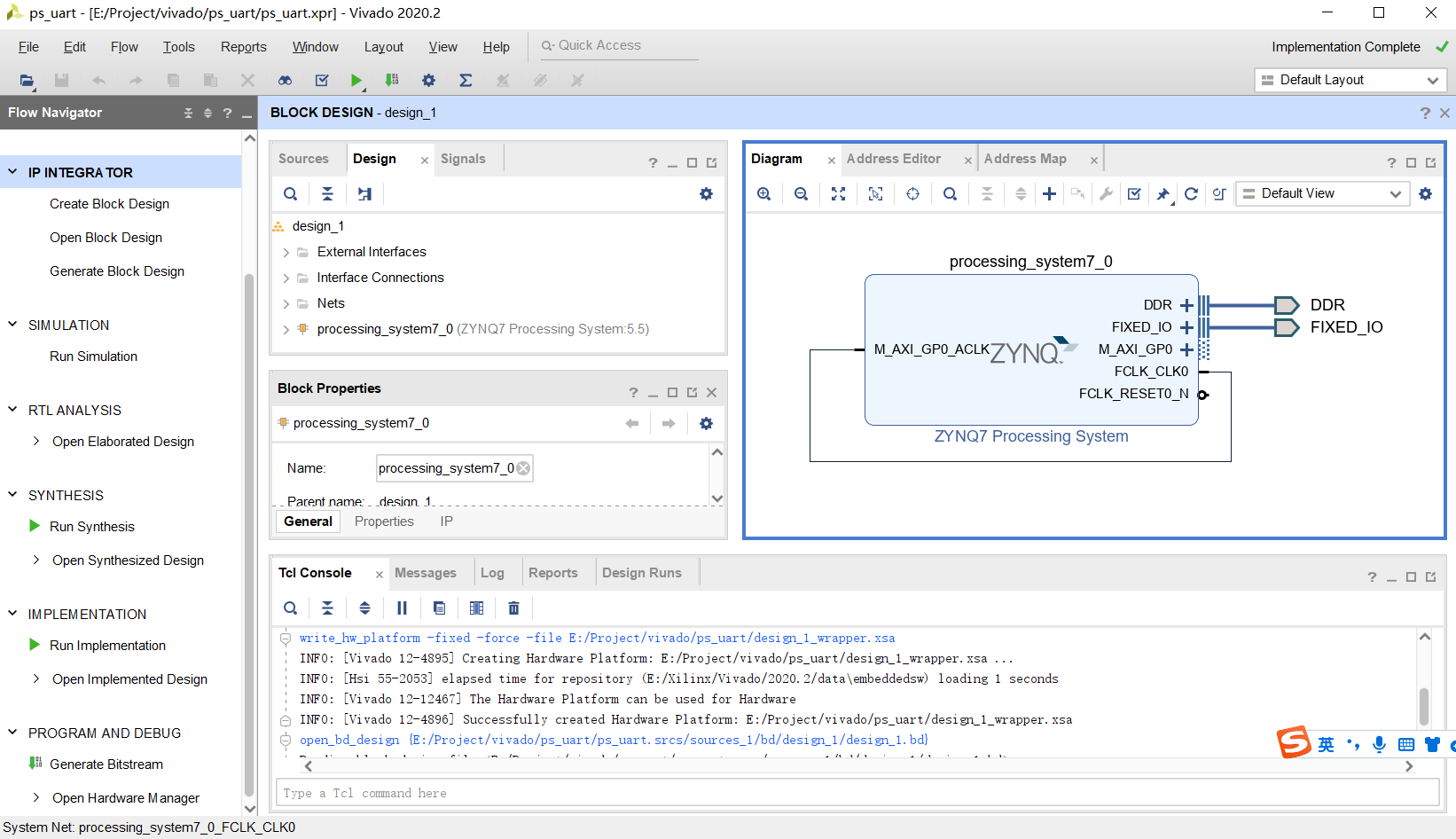Screen dimensions: 1456x839
Task: Open the Default View dropdown
Action: (1321, 193)
